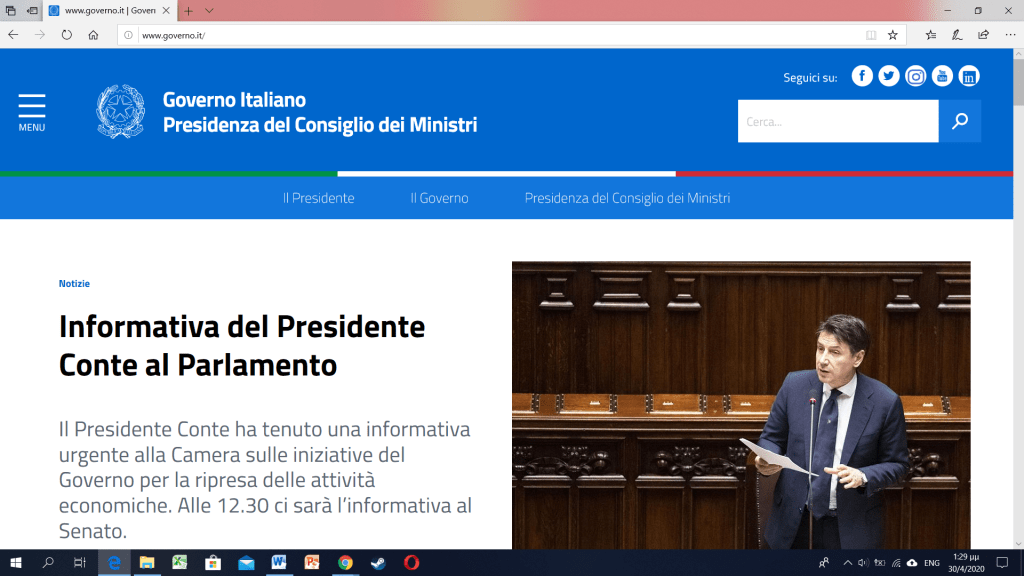Add page to favorites star icon
The image size is (1024, 576).
click(x=893, y=35)
